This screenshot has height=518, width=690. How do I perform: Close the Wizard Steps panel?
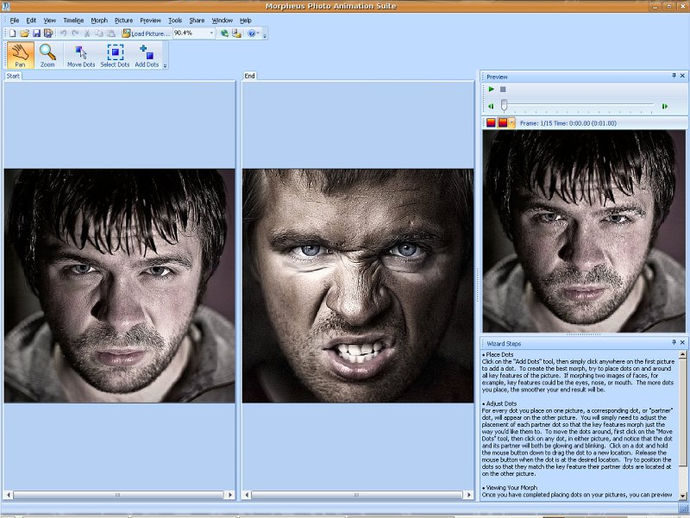683,342
